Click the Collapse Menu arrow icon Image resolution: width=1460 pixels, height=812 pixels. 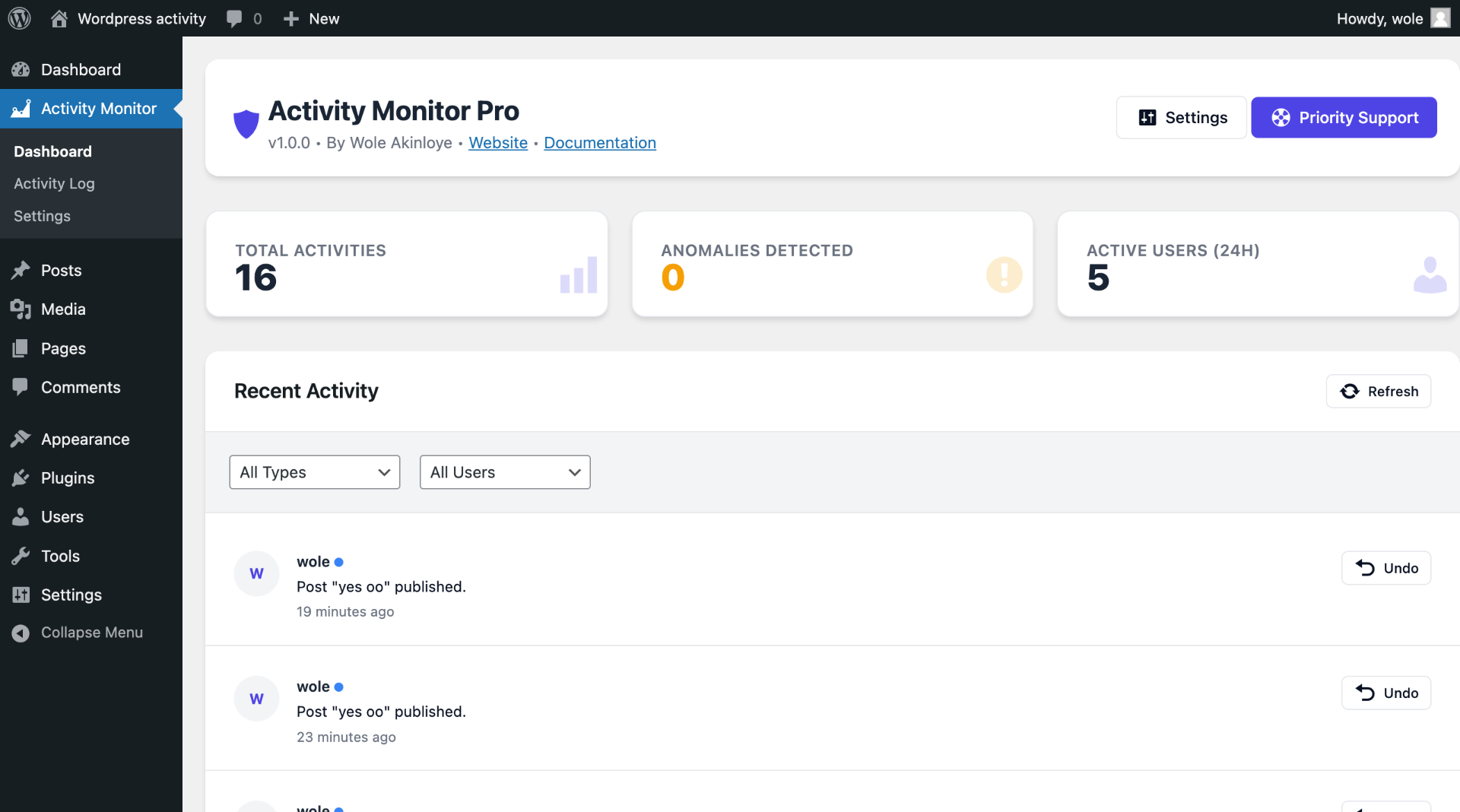[x=21, y=633]
